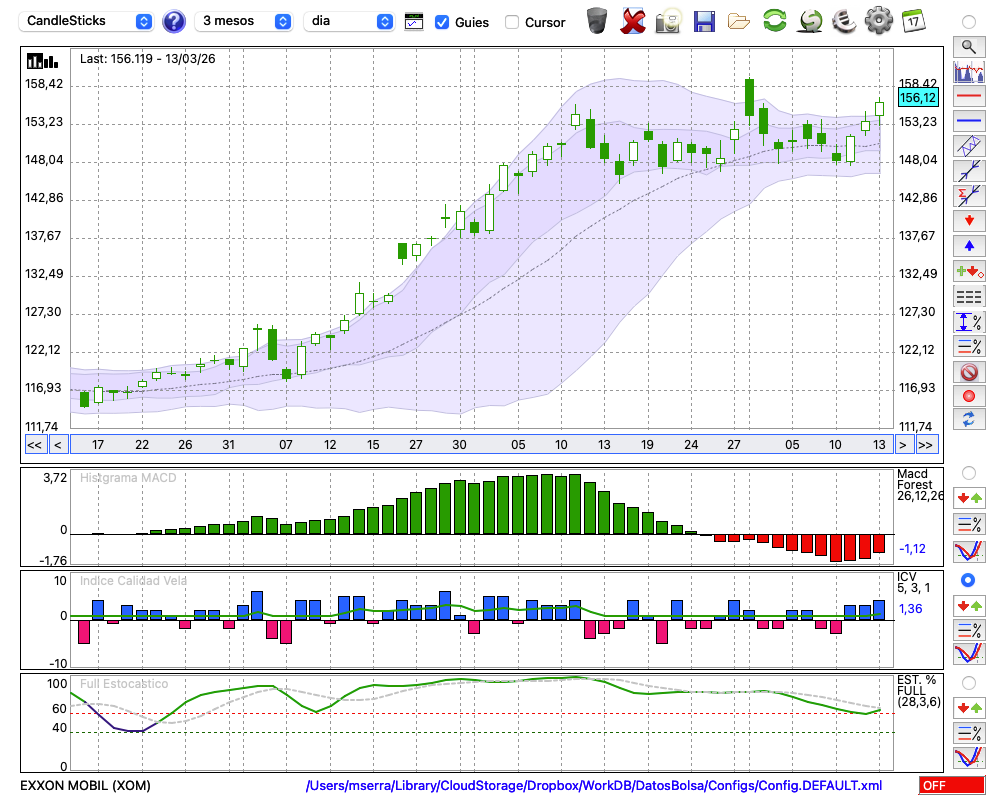Screen dimensions: 1000x800
Task: Click the floppy disk save icon
Action: pos(704,21)
